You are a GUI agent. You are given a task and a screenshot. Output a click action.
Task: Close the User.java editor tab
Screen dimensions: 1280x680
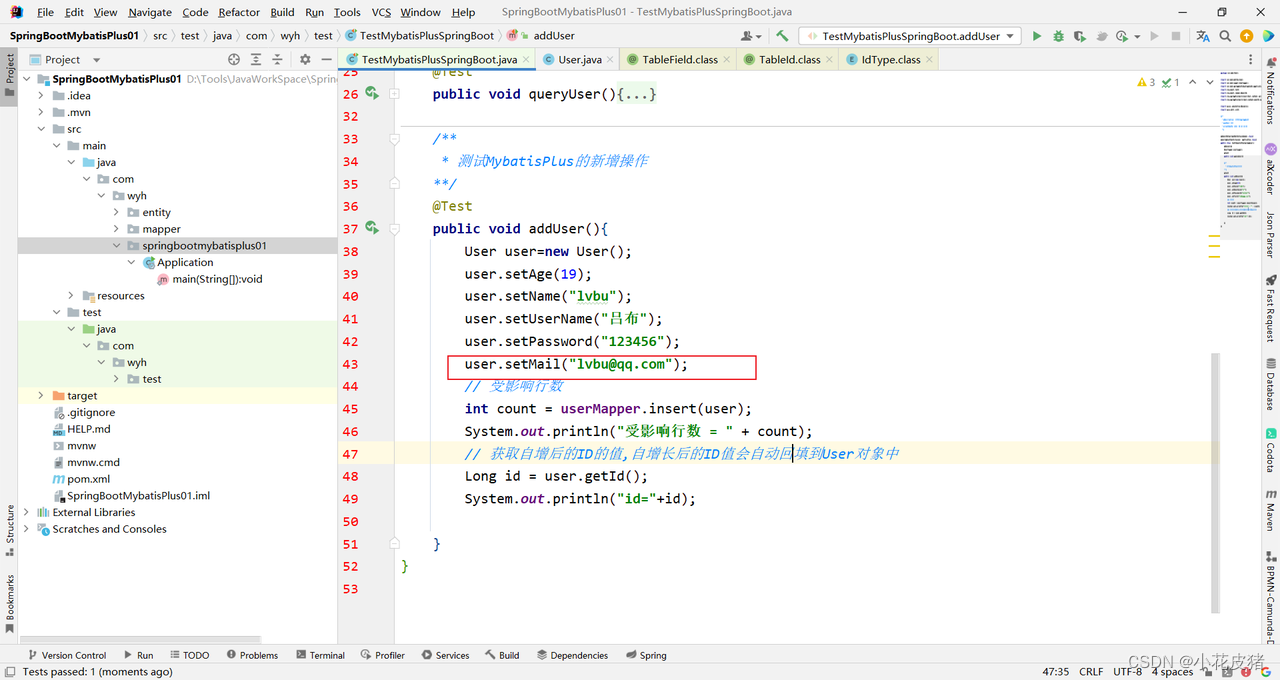coord(611,60)
